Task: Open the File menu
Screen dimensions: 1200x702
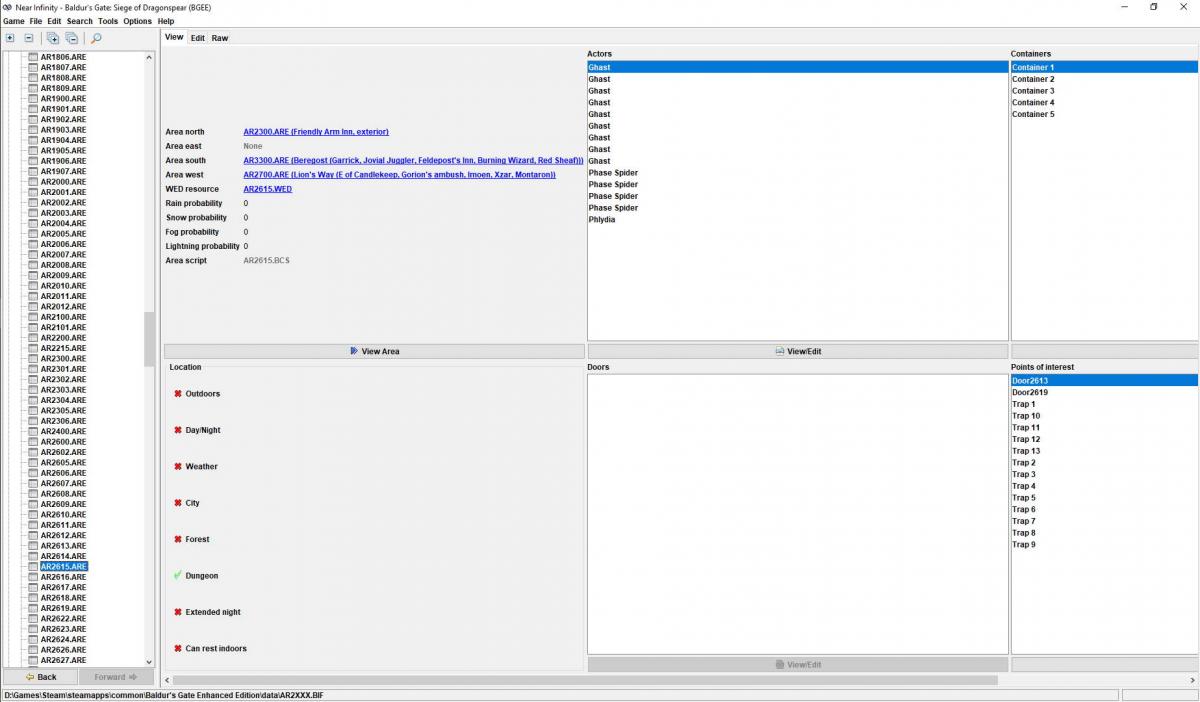Action: [x=36, y=21]
